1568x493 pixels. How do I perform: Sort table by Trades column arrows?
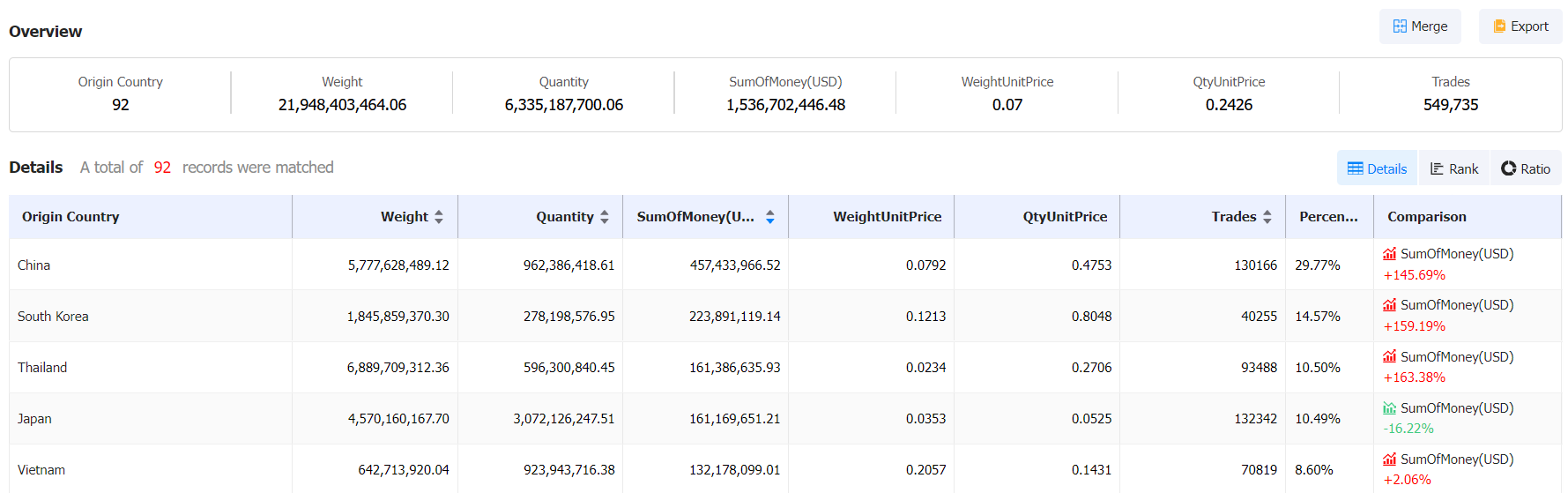(x=1267, y=217)
